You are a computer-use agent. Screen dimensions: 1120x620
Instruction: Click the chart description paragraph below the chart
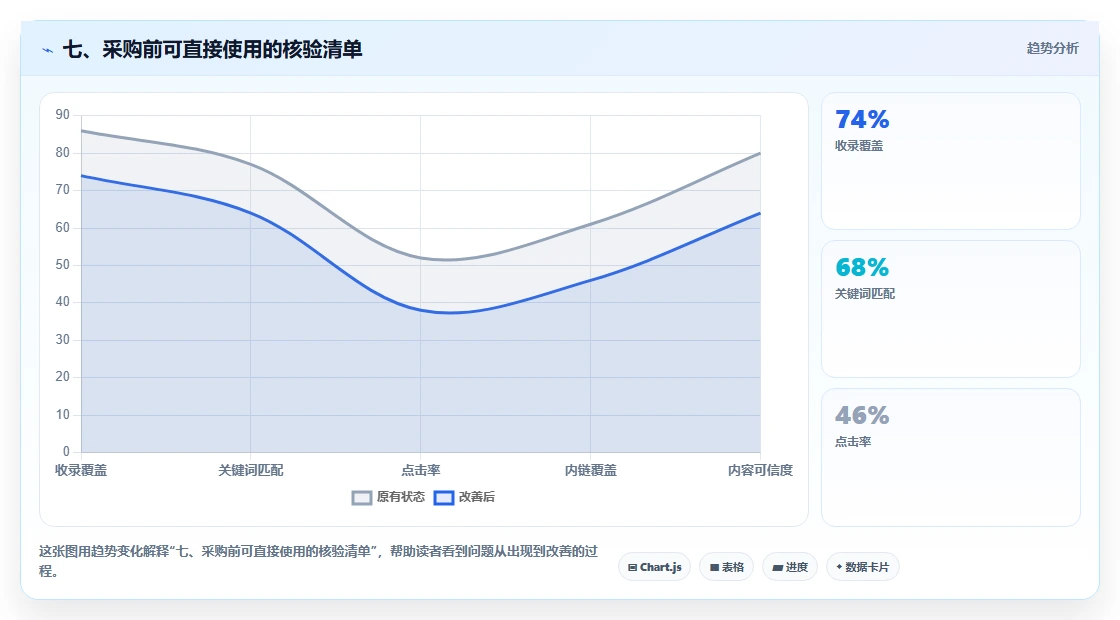pyautogui.click(x=319, y=561)
